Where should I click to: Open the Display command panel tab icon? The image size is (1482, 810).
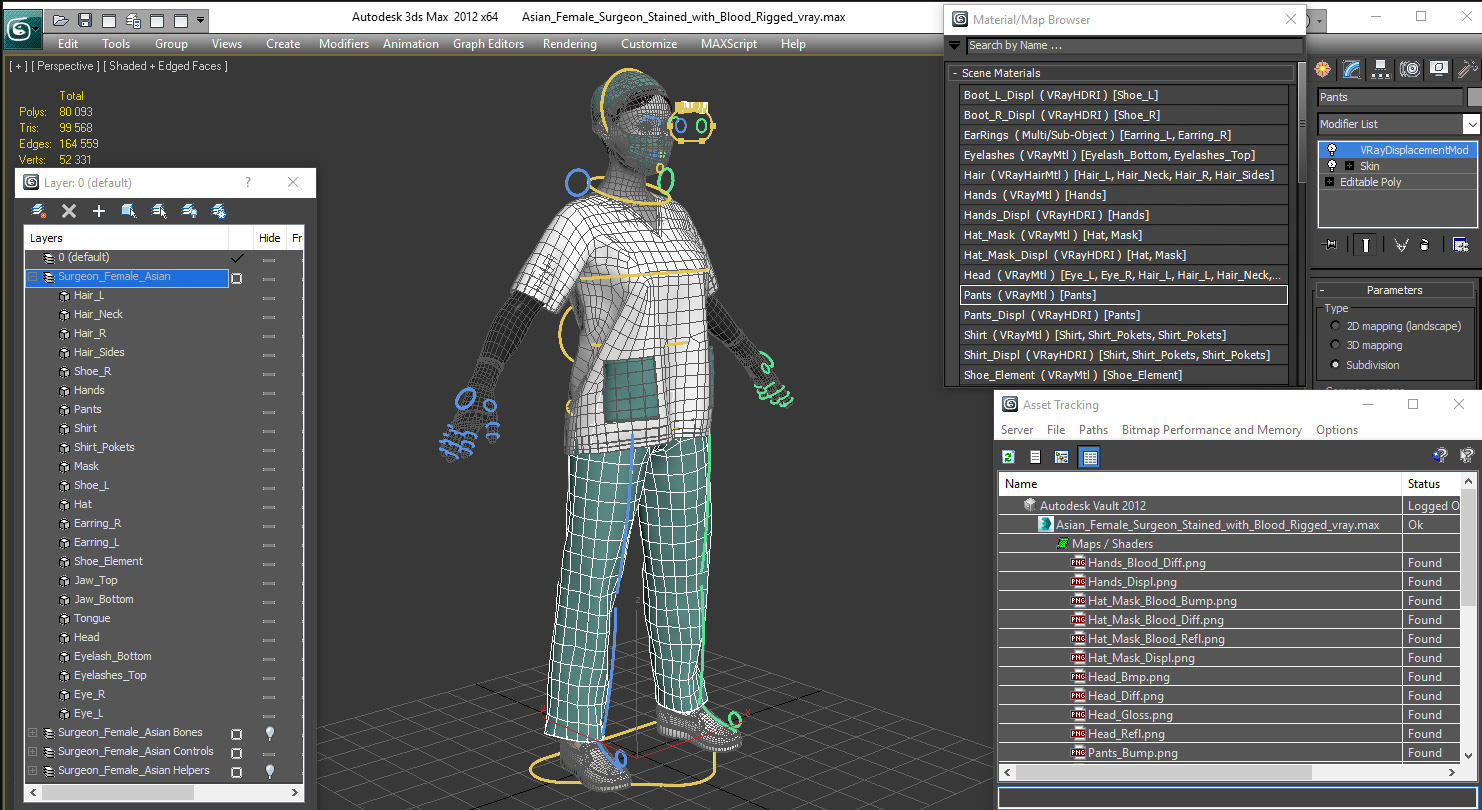point(1439,69)
